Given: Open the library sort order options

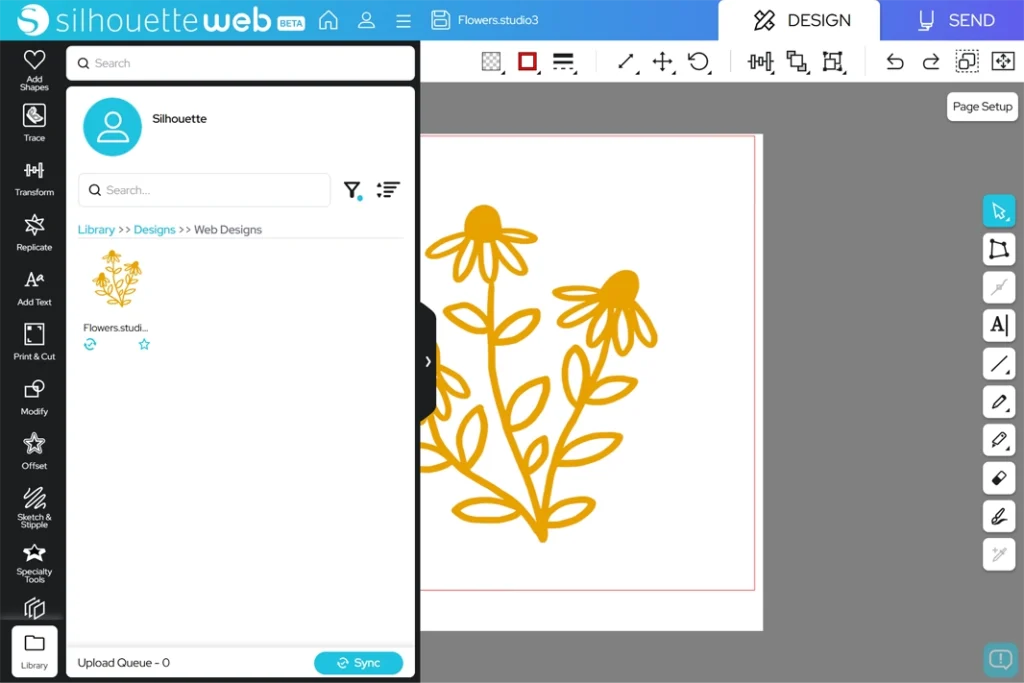Looking at the screenshot, I should 388,190.
